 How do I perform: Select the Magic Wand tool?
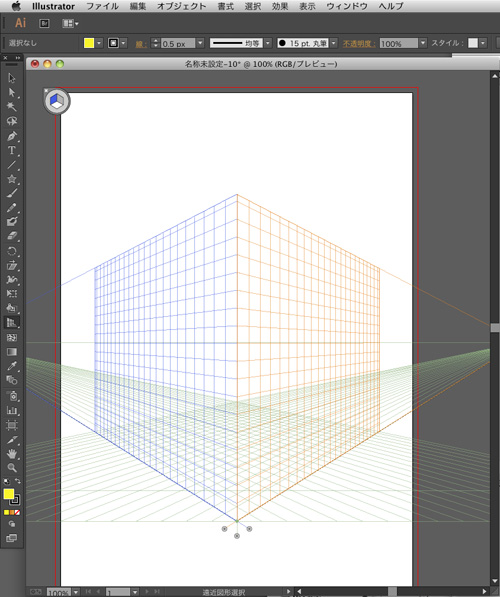(x=12, y=107)
